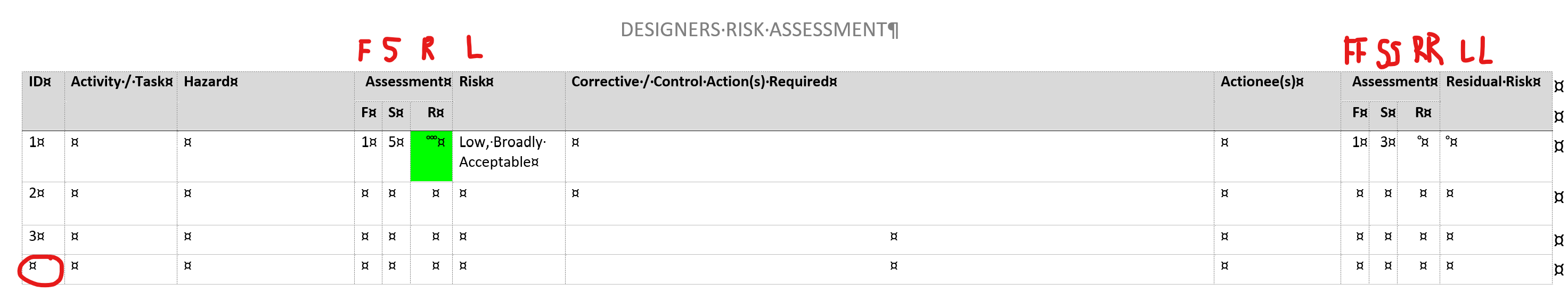Click the "Low, Broadly Acceptable" risk cell
The width and height of the screenshot is (1568, 292).
(x=502, y=152)
